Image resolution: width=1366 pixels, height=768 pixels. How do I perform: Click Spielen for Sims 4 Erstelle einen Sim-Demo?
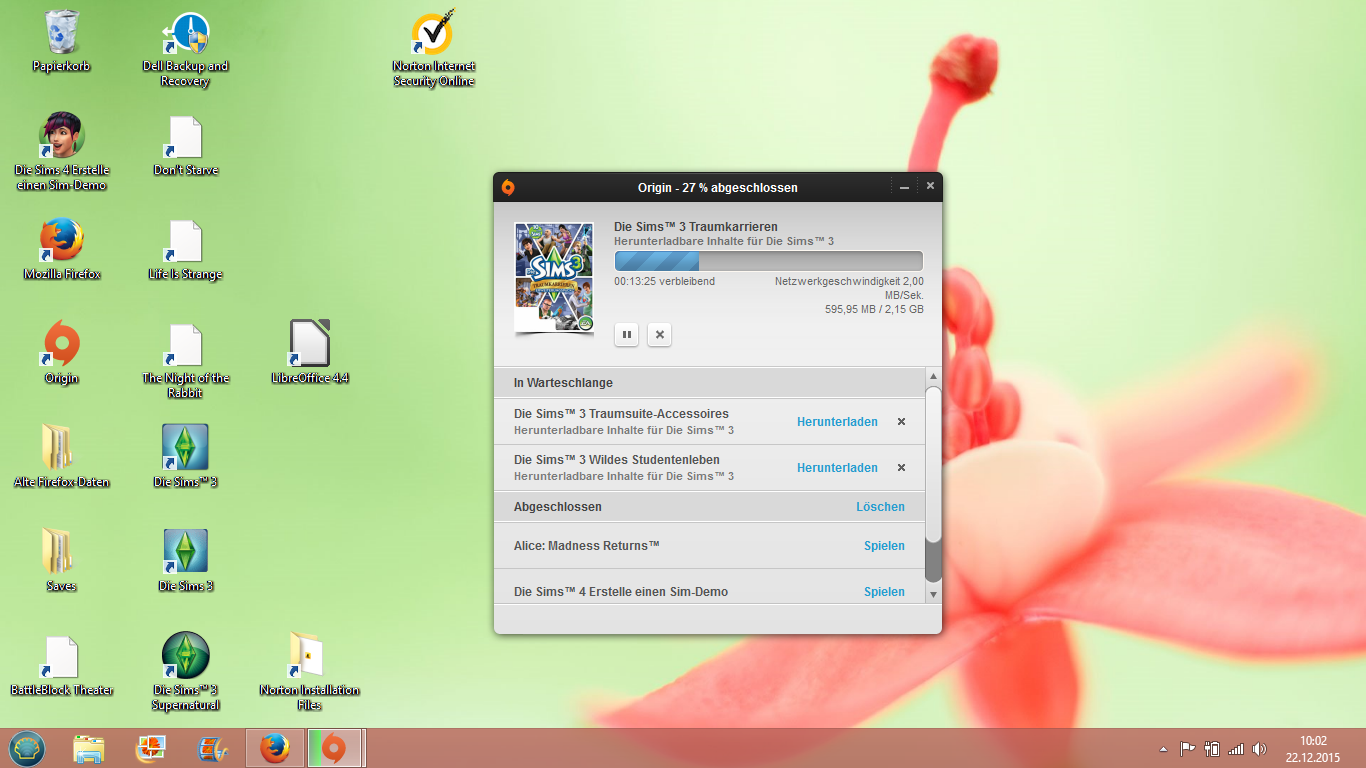[884, 592]
